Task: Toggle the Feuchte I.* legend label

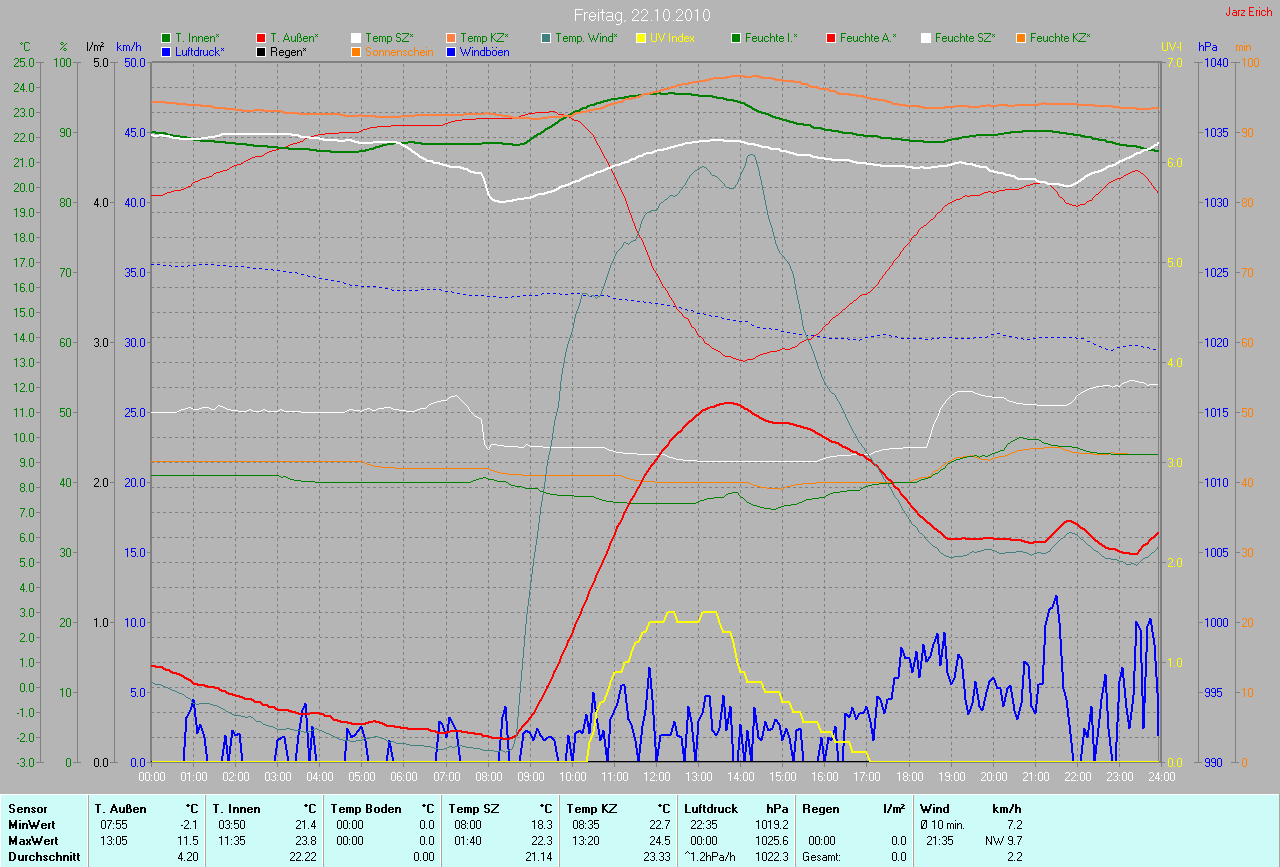Action: pos(770,38)
